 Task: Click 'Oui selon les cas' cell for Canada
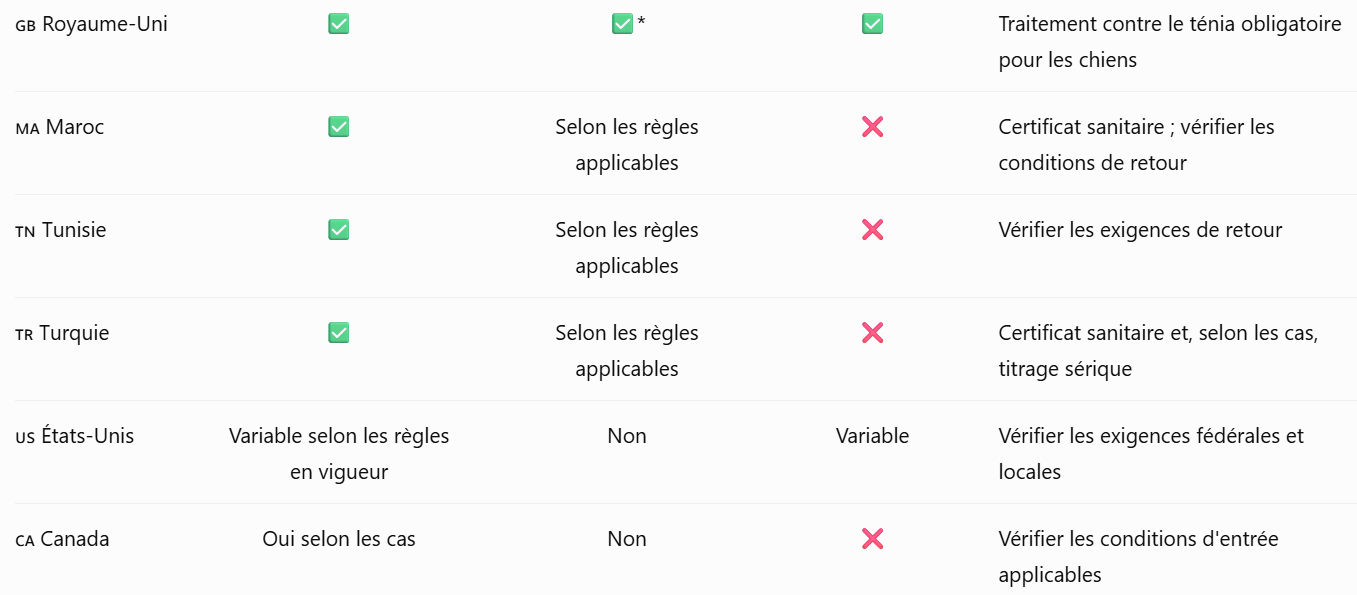(339, 539)
